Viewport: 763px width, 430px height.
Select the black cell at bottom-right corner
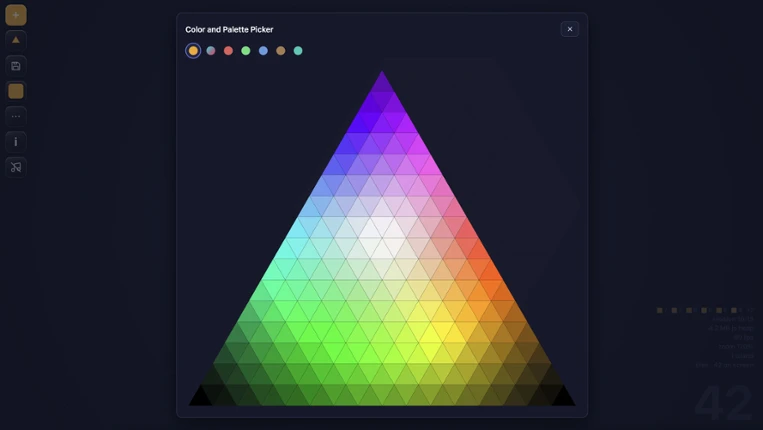(x=563, y=398)
